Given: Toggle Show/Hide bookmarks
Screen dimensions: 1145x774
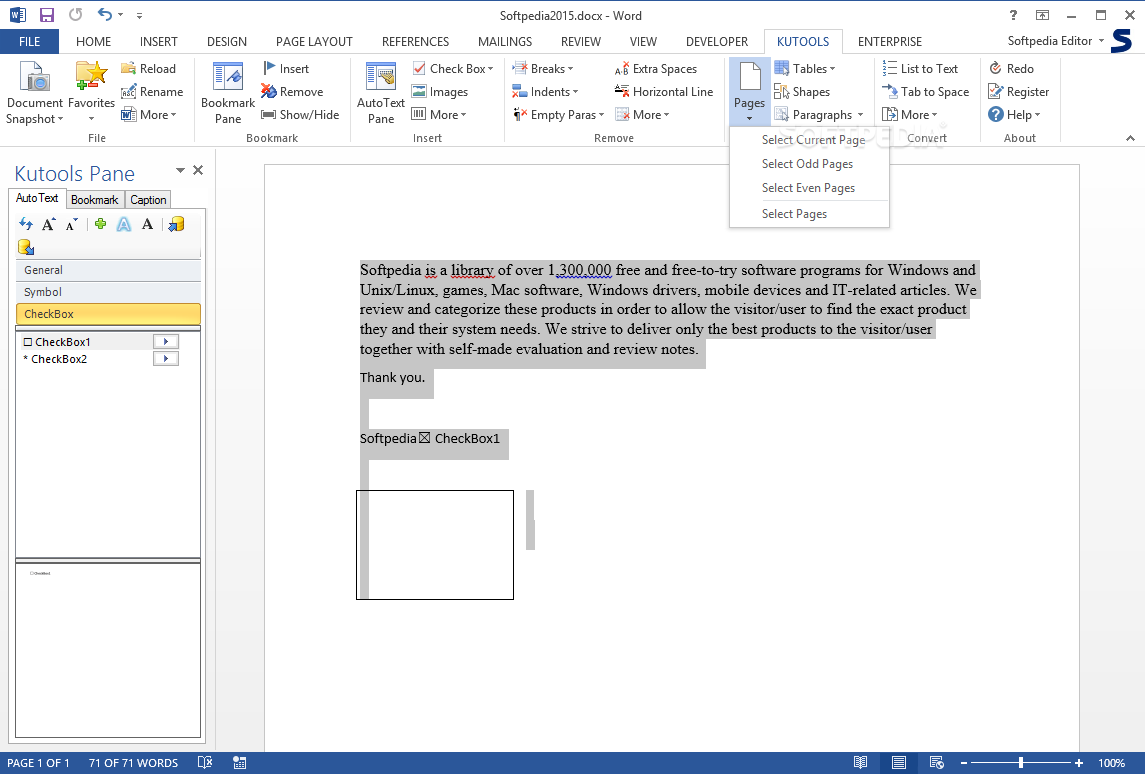Looking at the screenshot, I should click(300, 115).
